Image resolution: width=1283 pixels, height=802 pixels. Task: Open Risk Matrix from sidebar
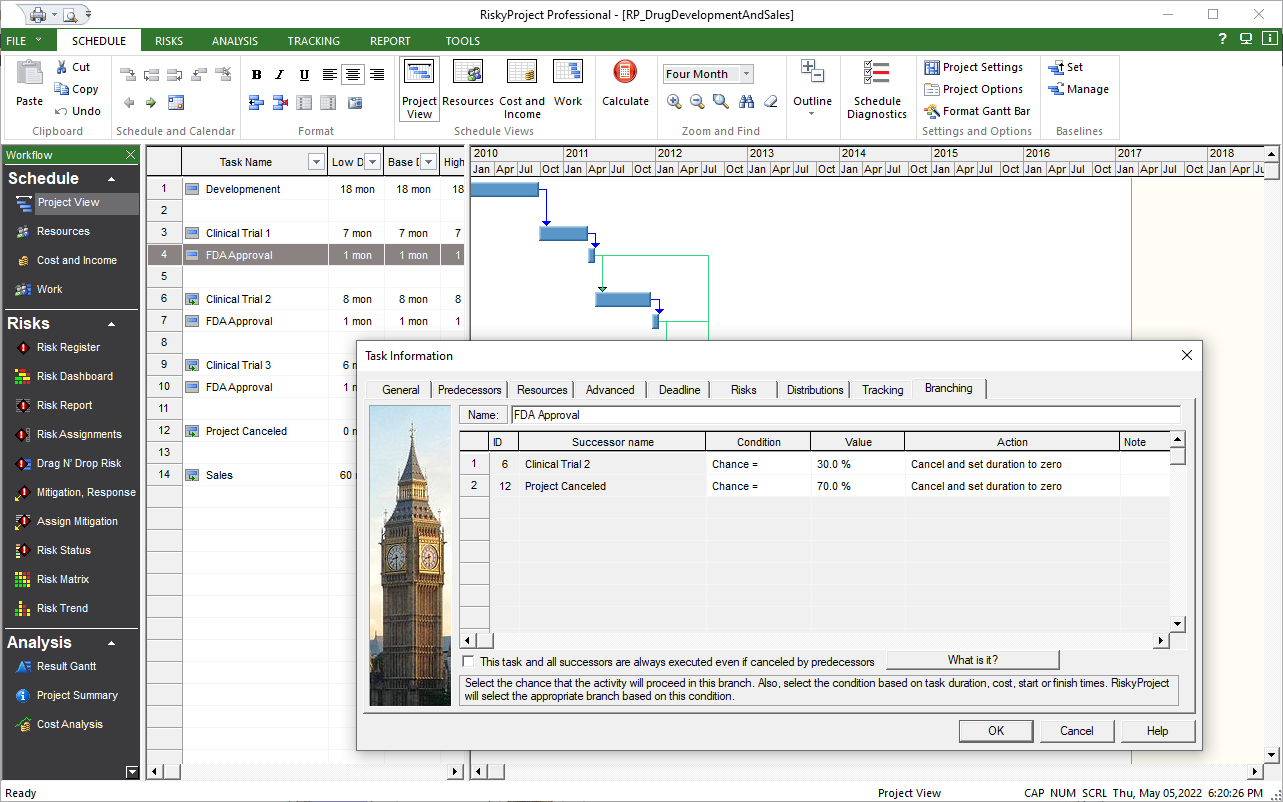[62, 579]
